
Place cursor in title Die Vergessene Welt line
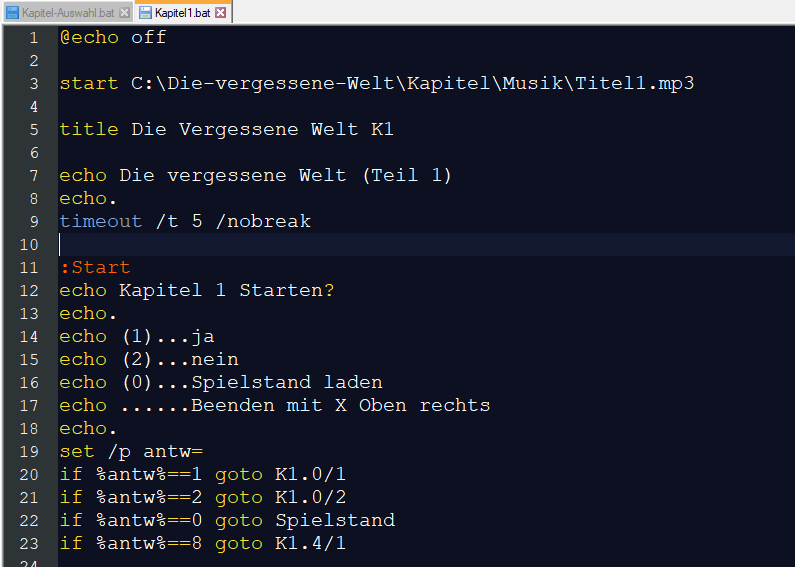pyautogui.click(x=226, y=129)
